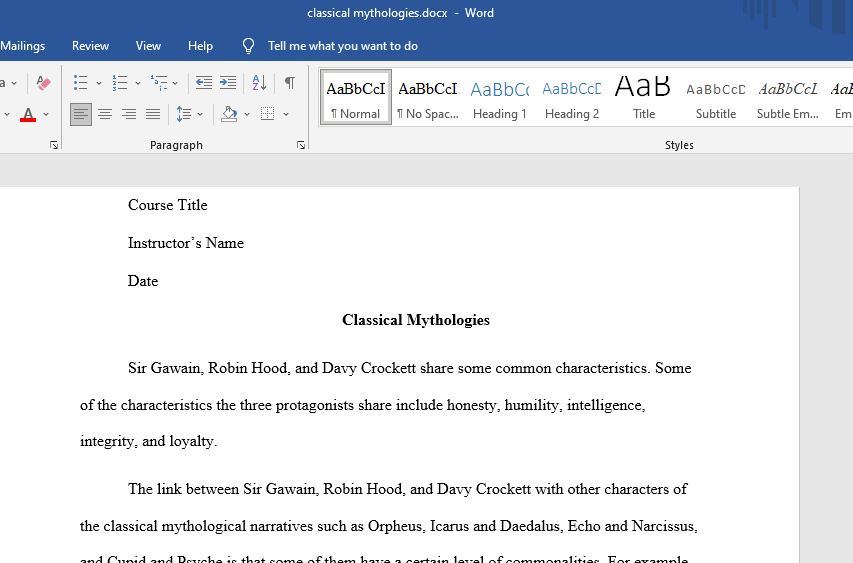
Task: Apply multilevel list formatting
Action: point(159,83)
